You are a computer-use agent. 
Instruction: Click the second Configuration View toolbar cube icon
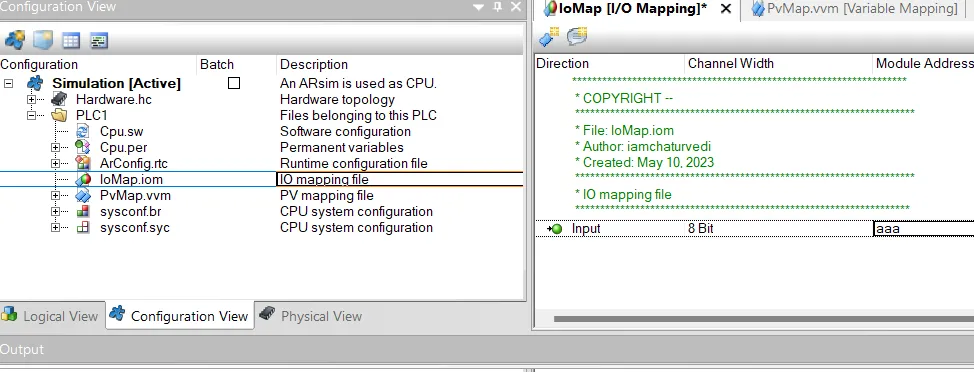coord(43,40)
